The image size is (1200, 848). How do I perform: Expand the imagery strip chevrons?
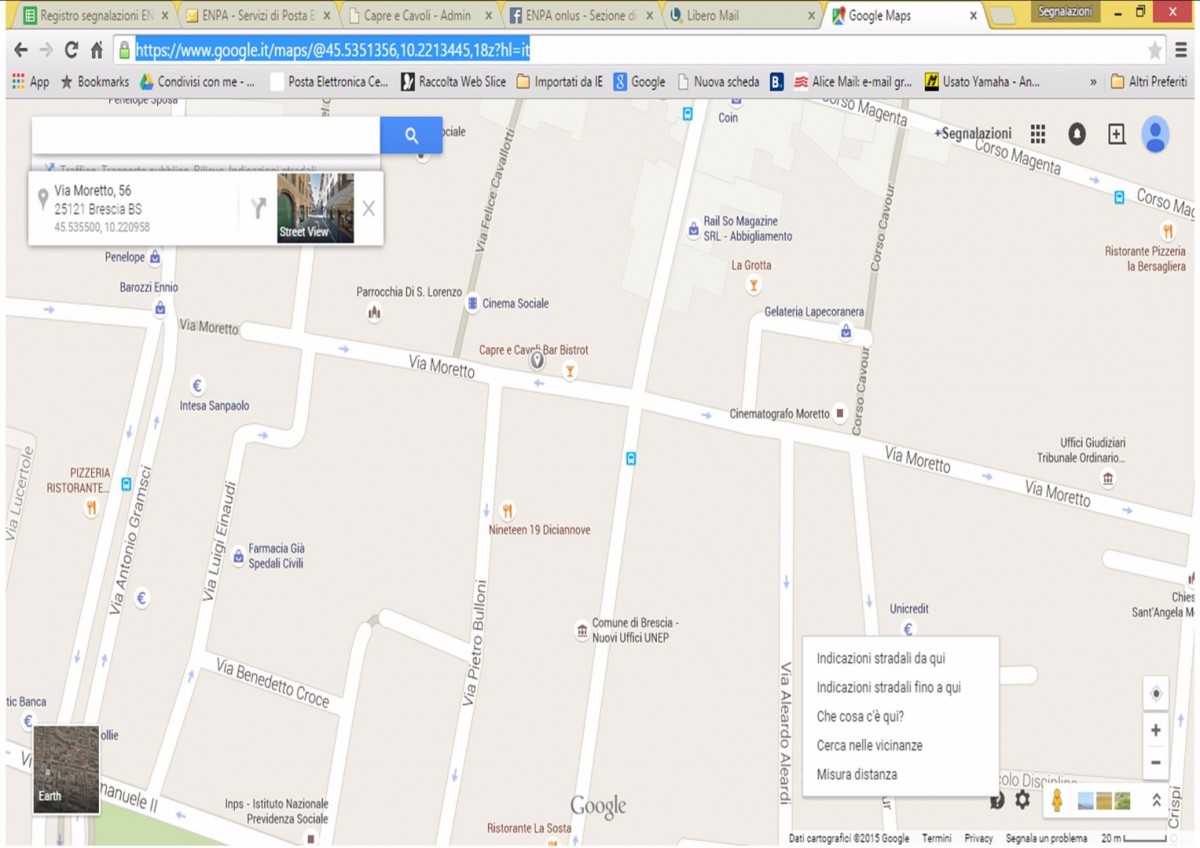coord(1158,800)
